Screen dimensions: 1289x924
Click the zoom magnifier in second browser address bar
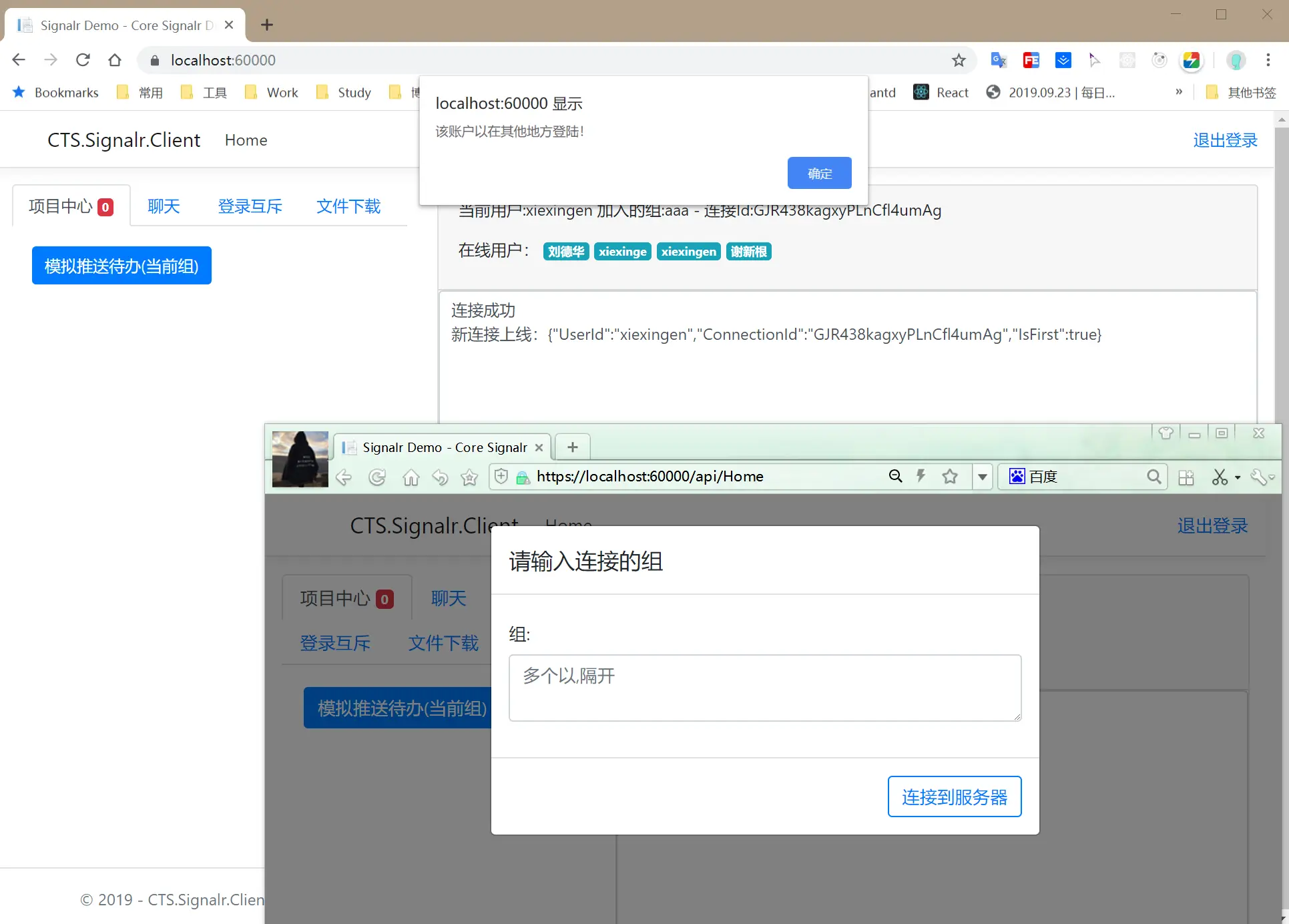click(x=895, y=476)
